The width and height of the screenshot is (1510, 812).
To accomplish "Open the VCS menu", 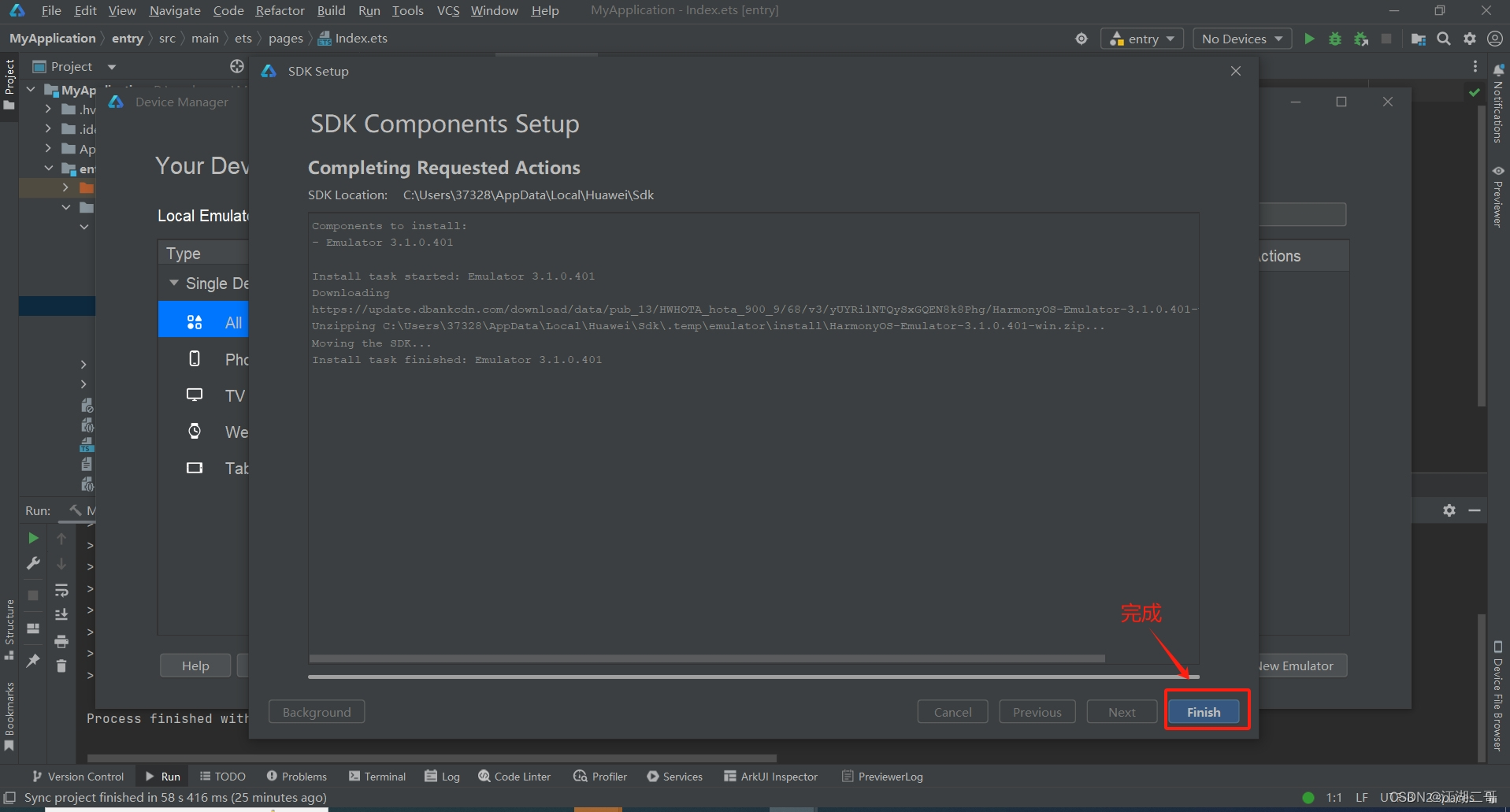I will point(448,10).
